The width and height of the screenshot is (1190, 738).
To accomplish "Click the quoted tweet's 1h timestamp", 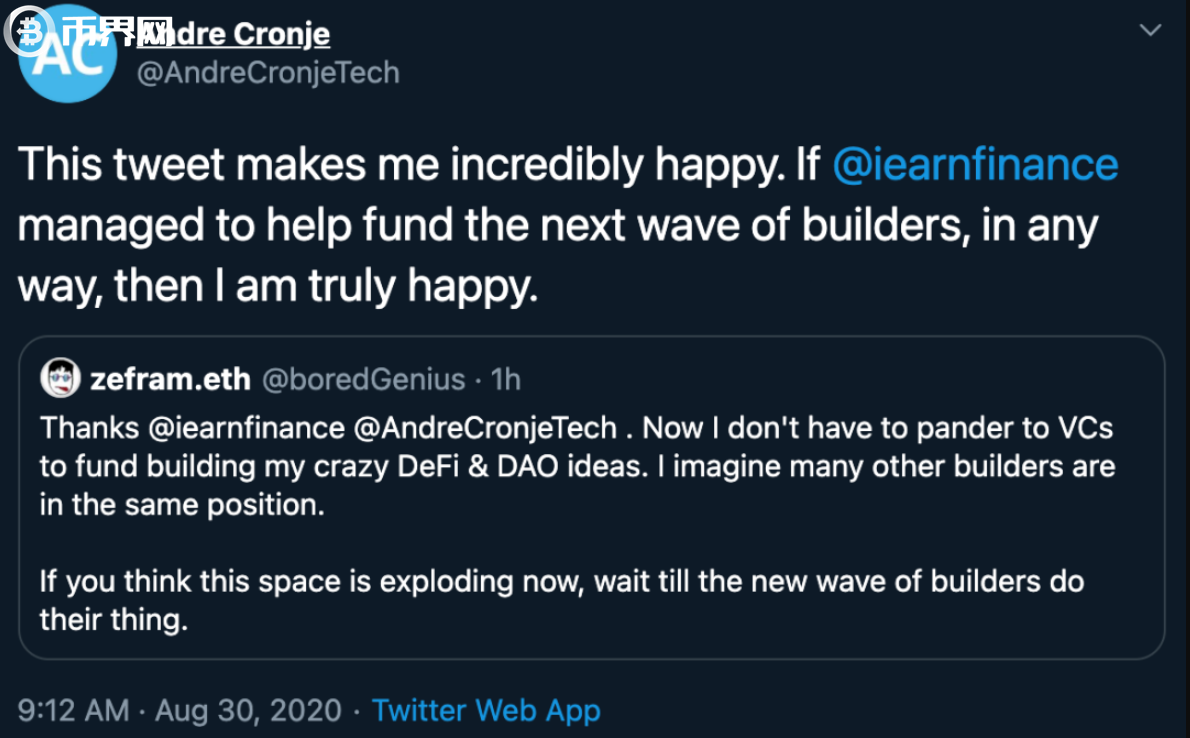I will click(x=507, y=380).
